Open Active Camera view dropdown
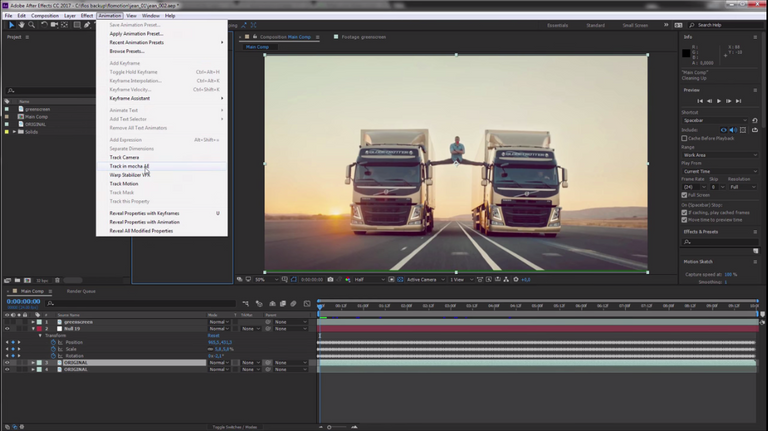Image resolution: width=768 pixels, height=431 pixels. (426, 280)
